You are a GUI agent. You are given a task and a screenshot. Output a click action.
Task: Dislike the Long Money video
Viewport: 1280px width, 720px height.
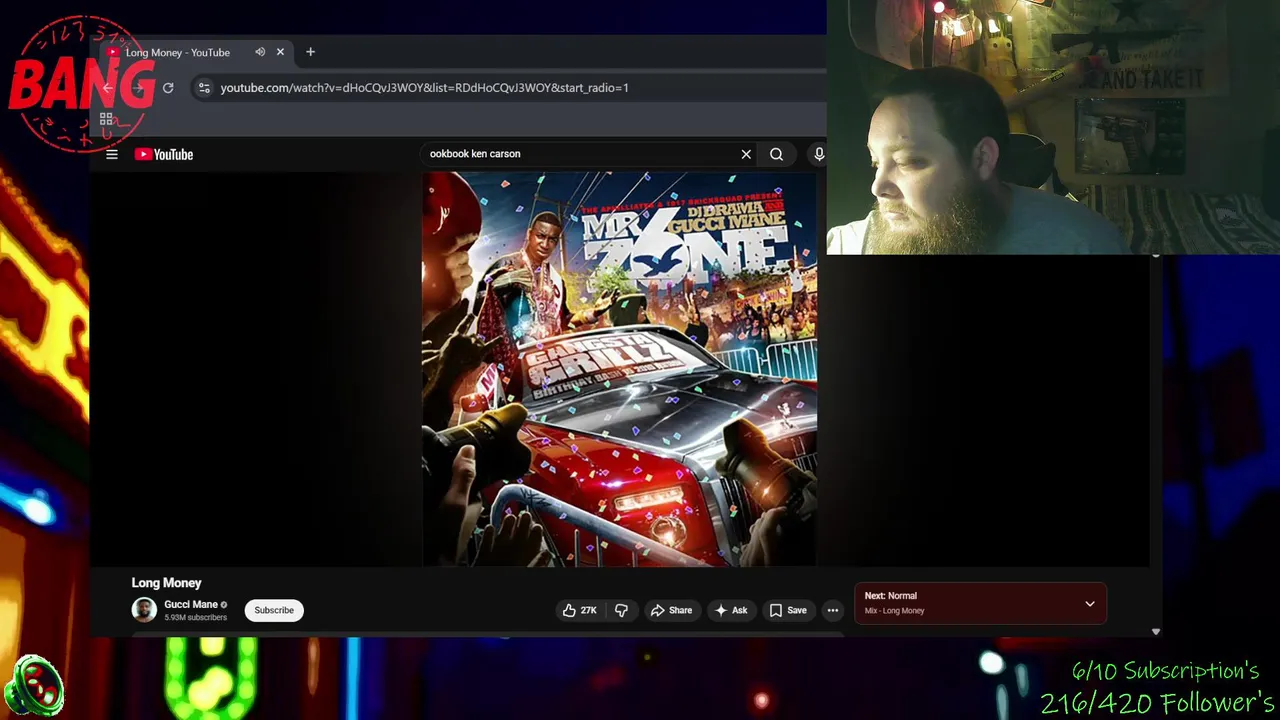point(621,610)
